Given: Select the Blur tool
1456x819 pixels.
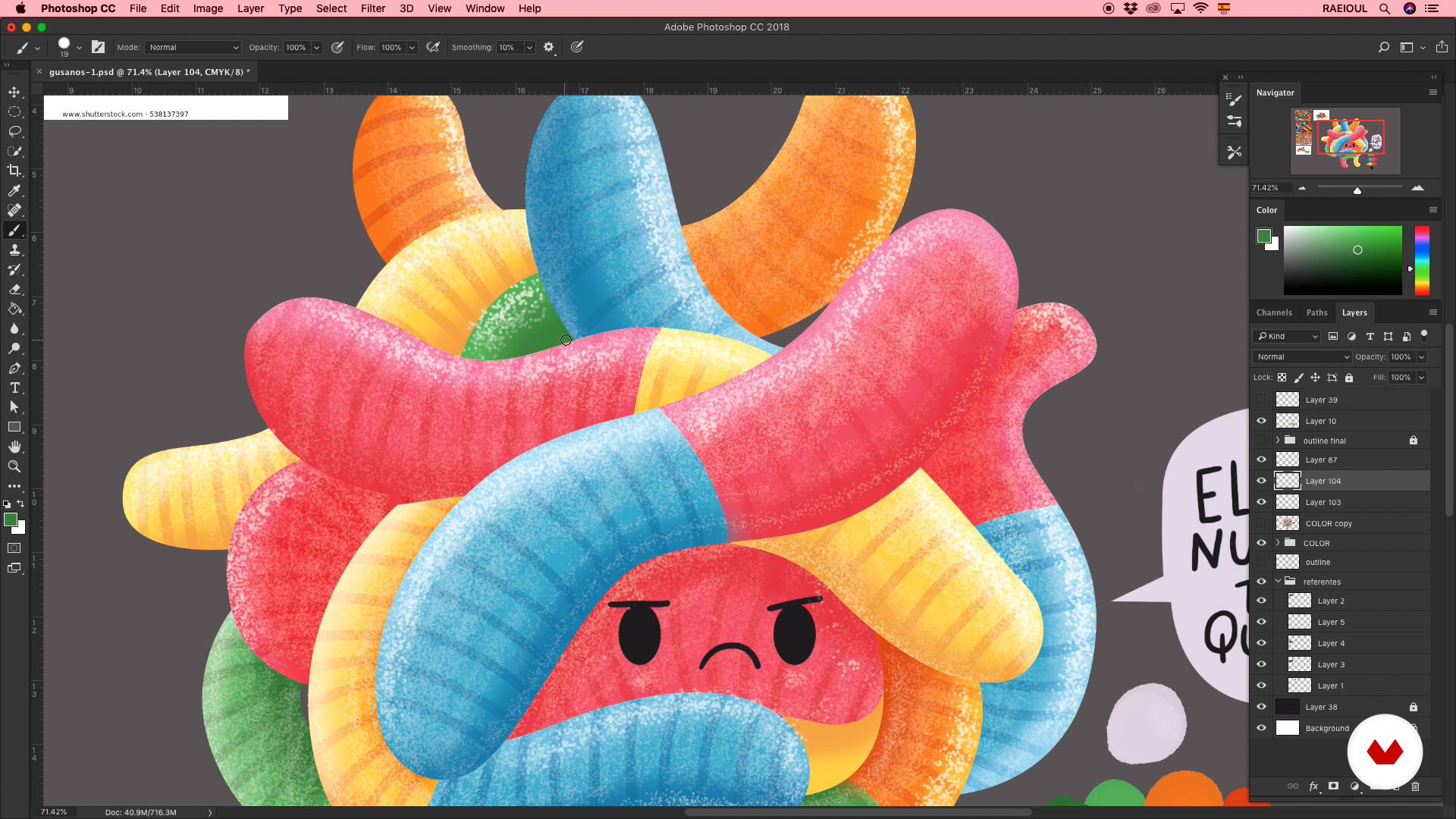Looking at the screenshot, I should pos(14,329).
